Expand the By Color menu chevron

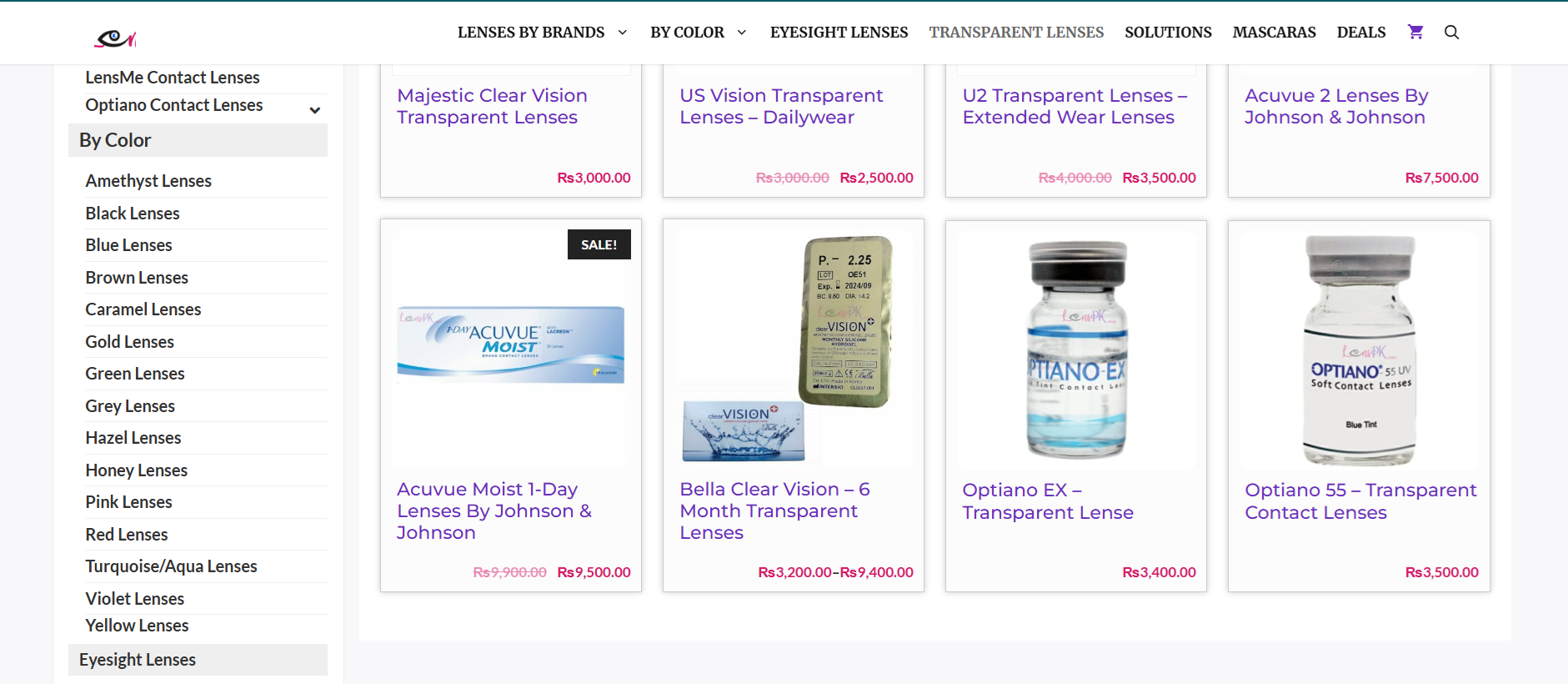coord(741,33)
